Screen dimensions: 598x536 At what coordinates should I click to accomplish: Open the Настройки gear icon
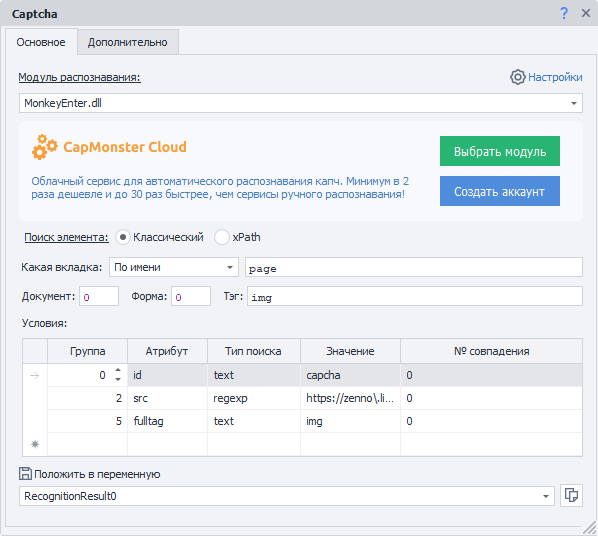518,77
